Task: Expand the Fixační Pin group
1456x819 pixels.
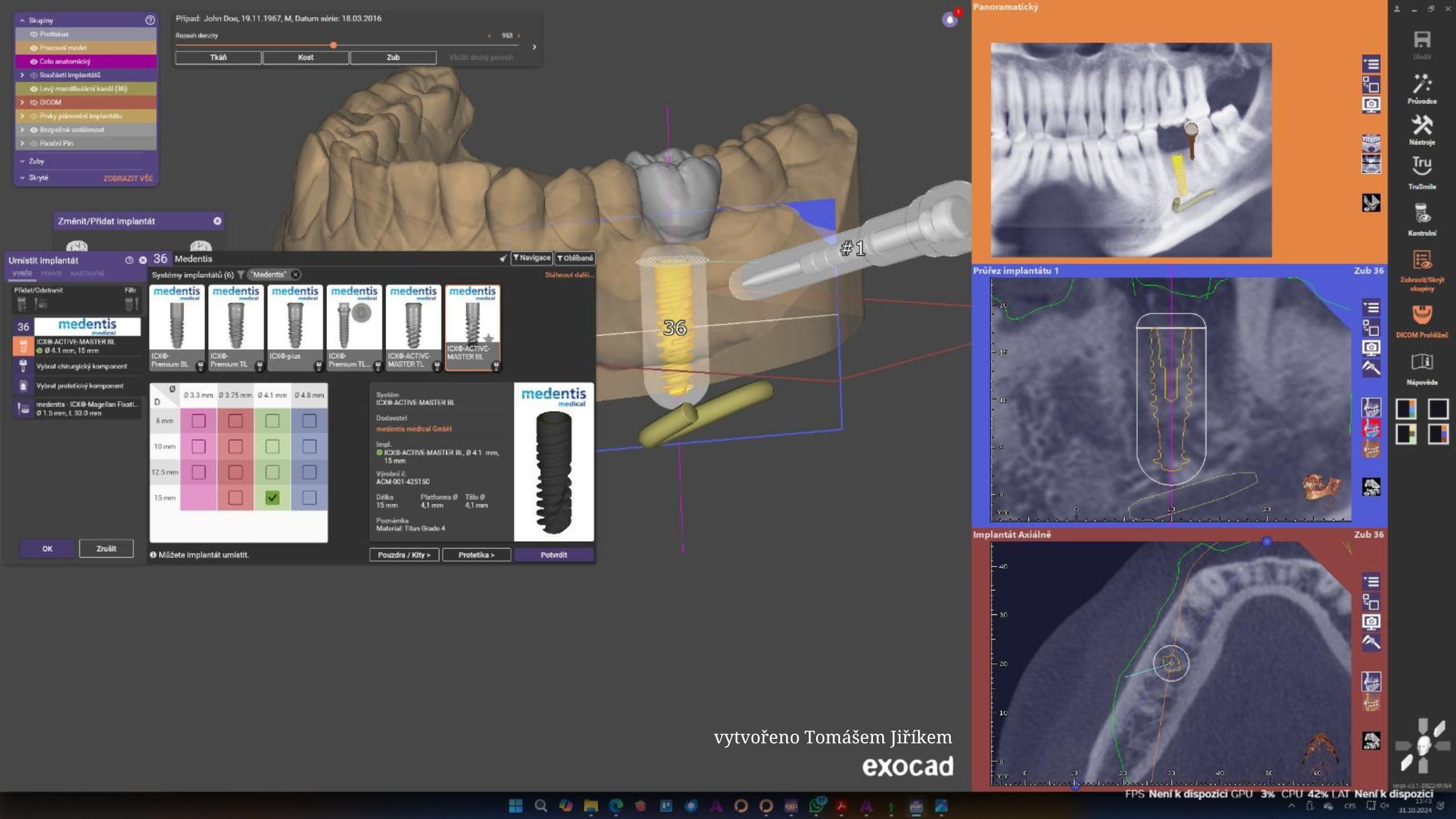Action: pyautogui.click(x=22, y=143)
